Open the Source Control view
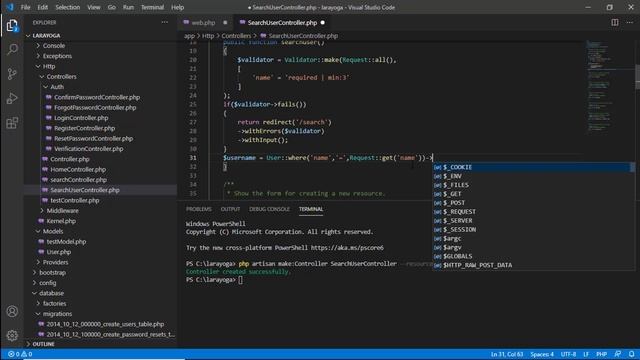The height and width of the screenshot is (360, 640). pyautogui.click(x=12, y=74)
